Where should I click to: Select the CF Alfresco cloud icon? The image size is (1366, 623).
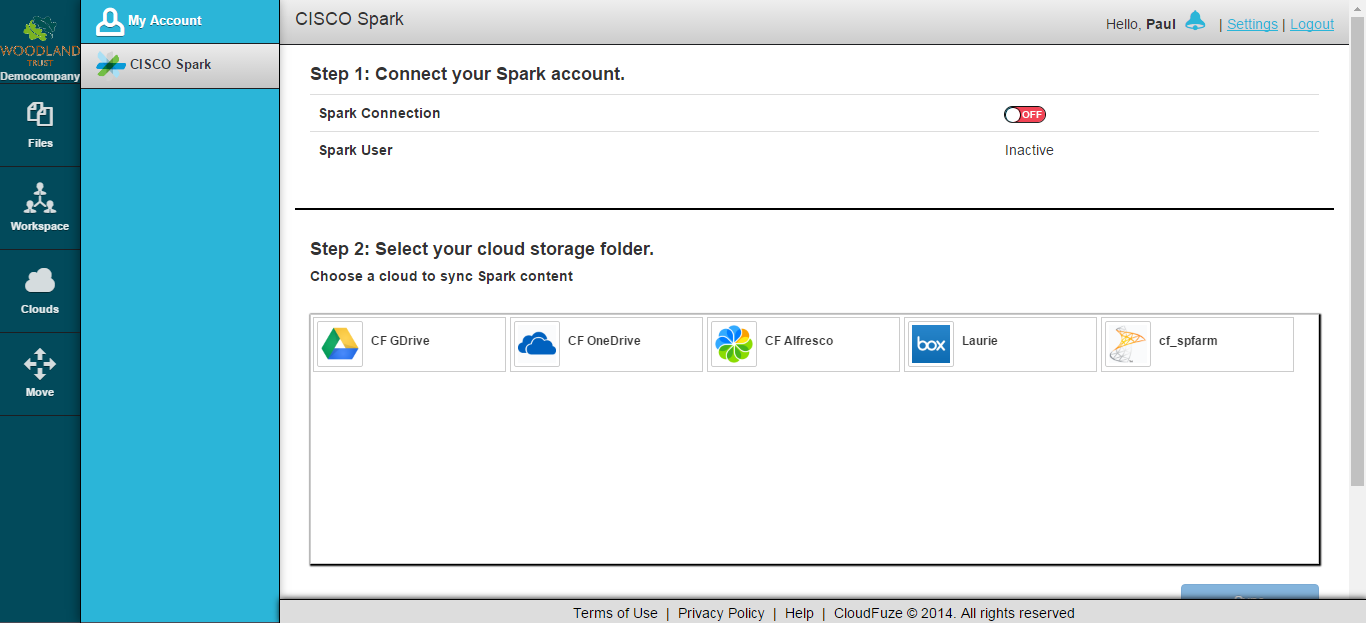(734, 344)
